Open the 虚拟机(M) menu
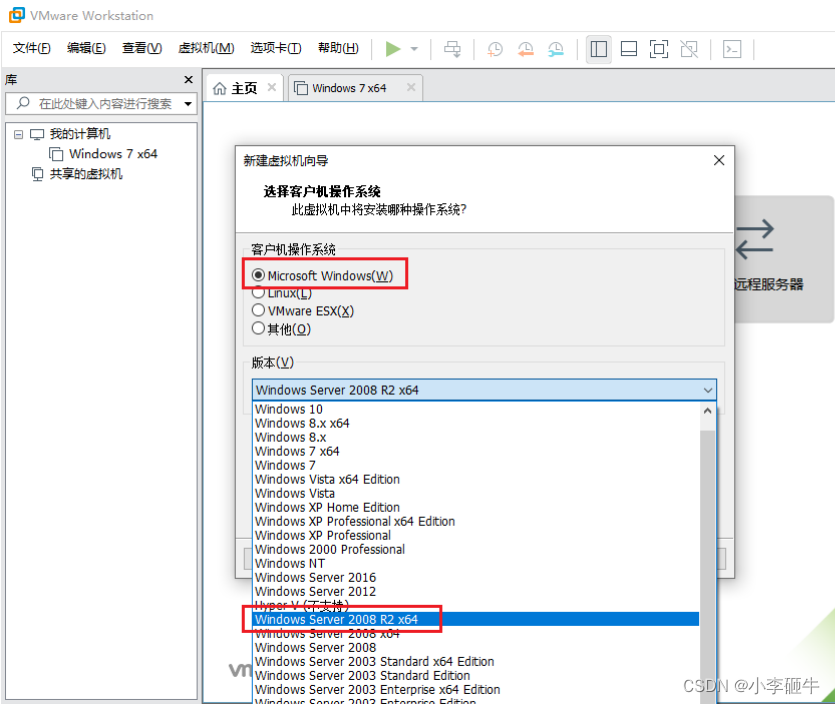Viewport: 835px width, 704px height. pos(206,48)
